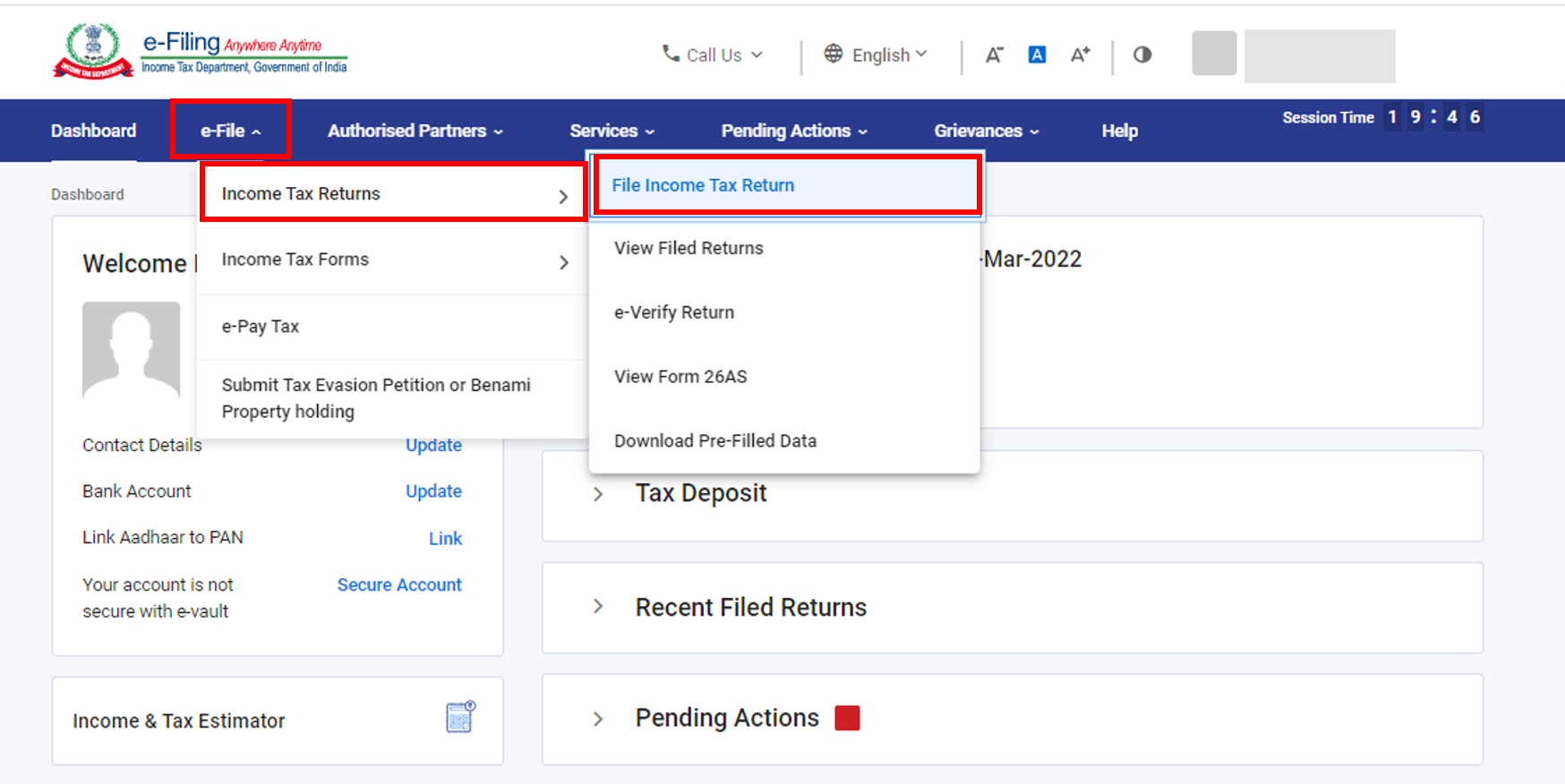Toggle the high contrast mode icon
Viewport: 1565px width, 784px height.
(x=1142, y=55)
